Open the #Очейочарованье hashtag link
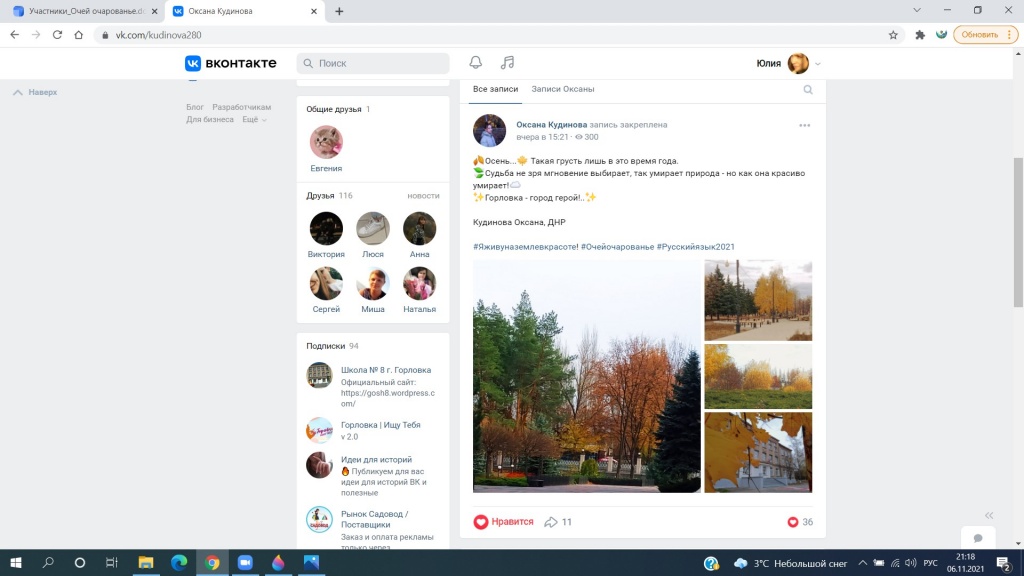This screenshot has height=576, width=1024. 617,246
